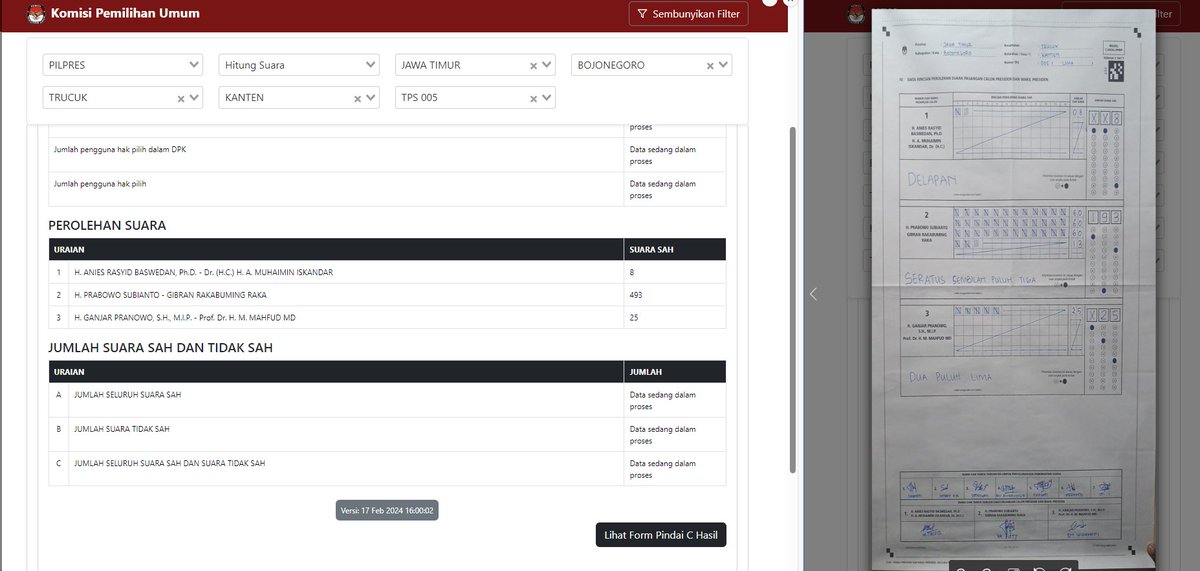Clear the JAWA TIMUR selection with its X
This screenshot has height=571, width=1200.
coord(534,66)
